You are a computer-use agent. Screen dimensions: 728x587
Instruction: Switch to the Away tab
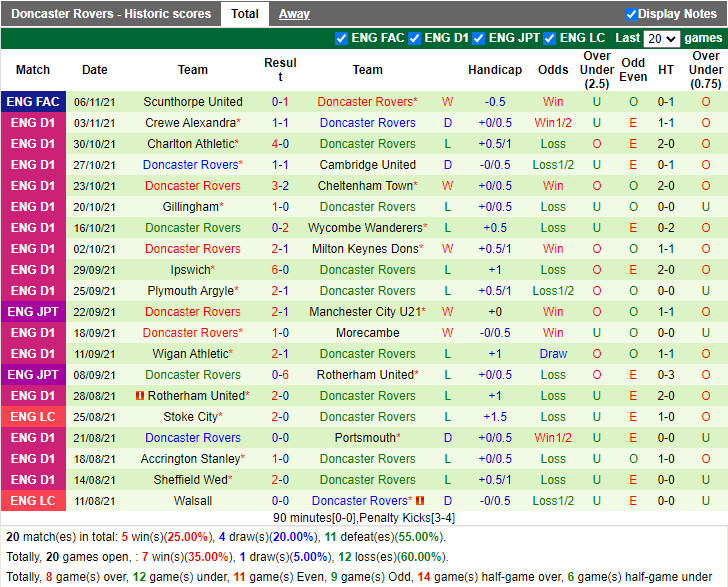[x=294, y=14]
